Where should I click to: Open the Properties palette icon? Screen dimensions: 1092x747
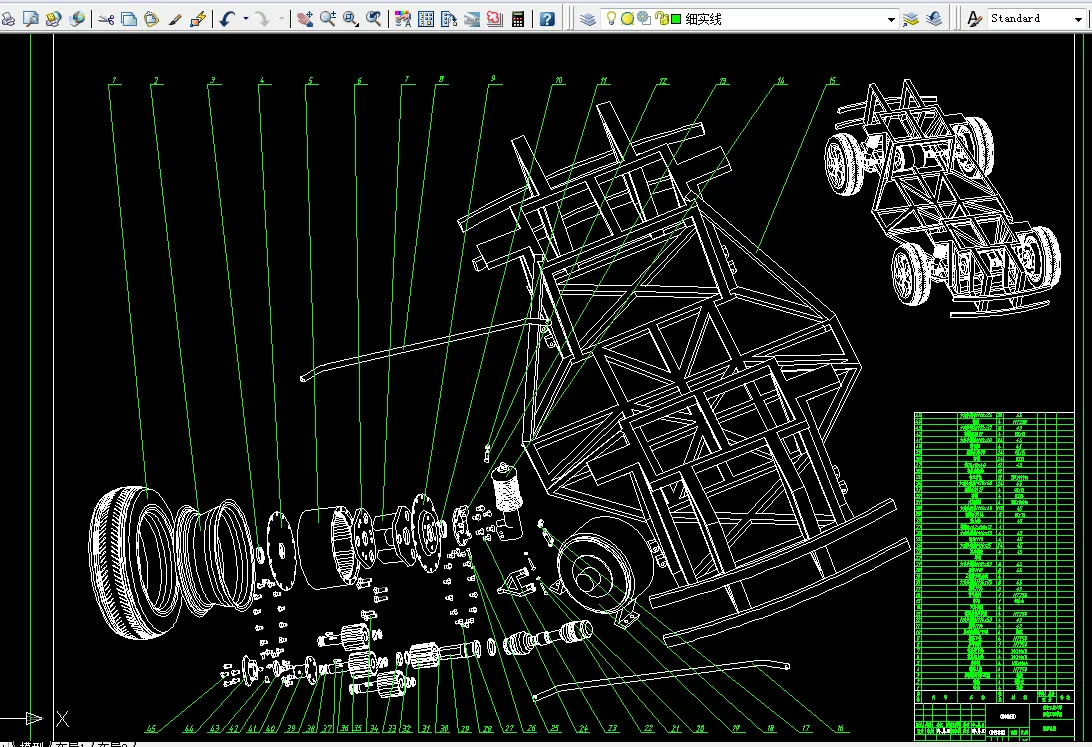403,19
